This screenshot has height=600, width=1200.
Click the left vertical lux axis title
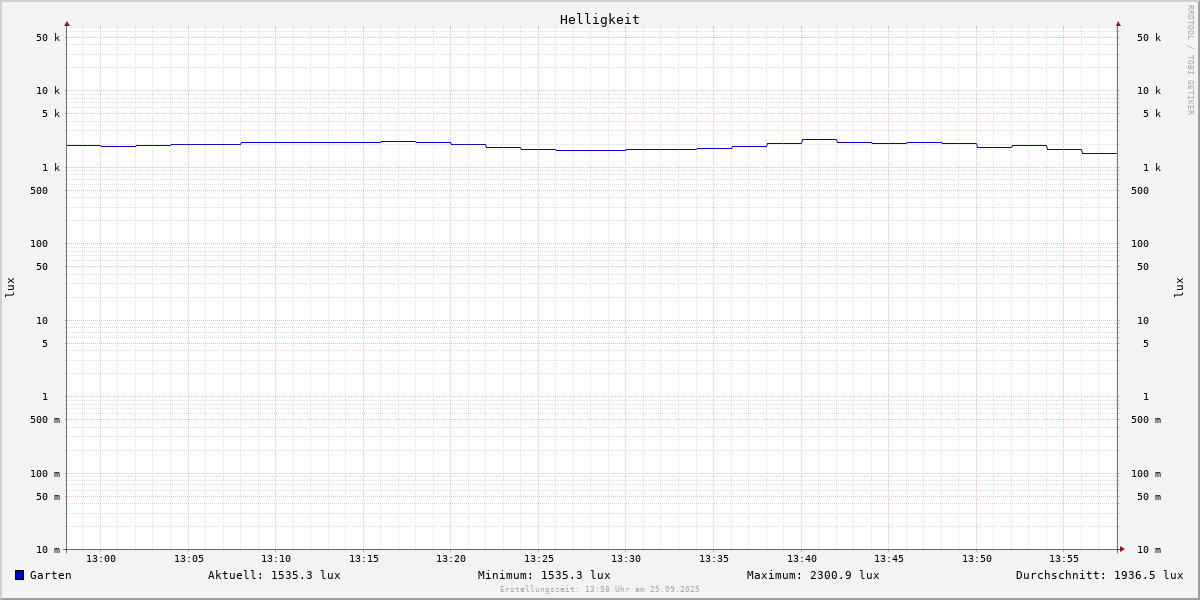[10, 287]
